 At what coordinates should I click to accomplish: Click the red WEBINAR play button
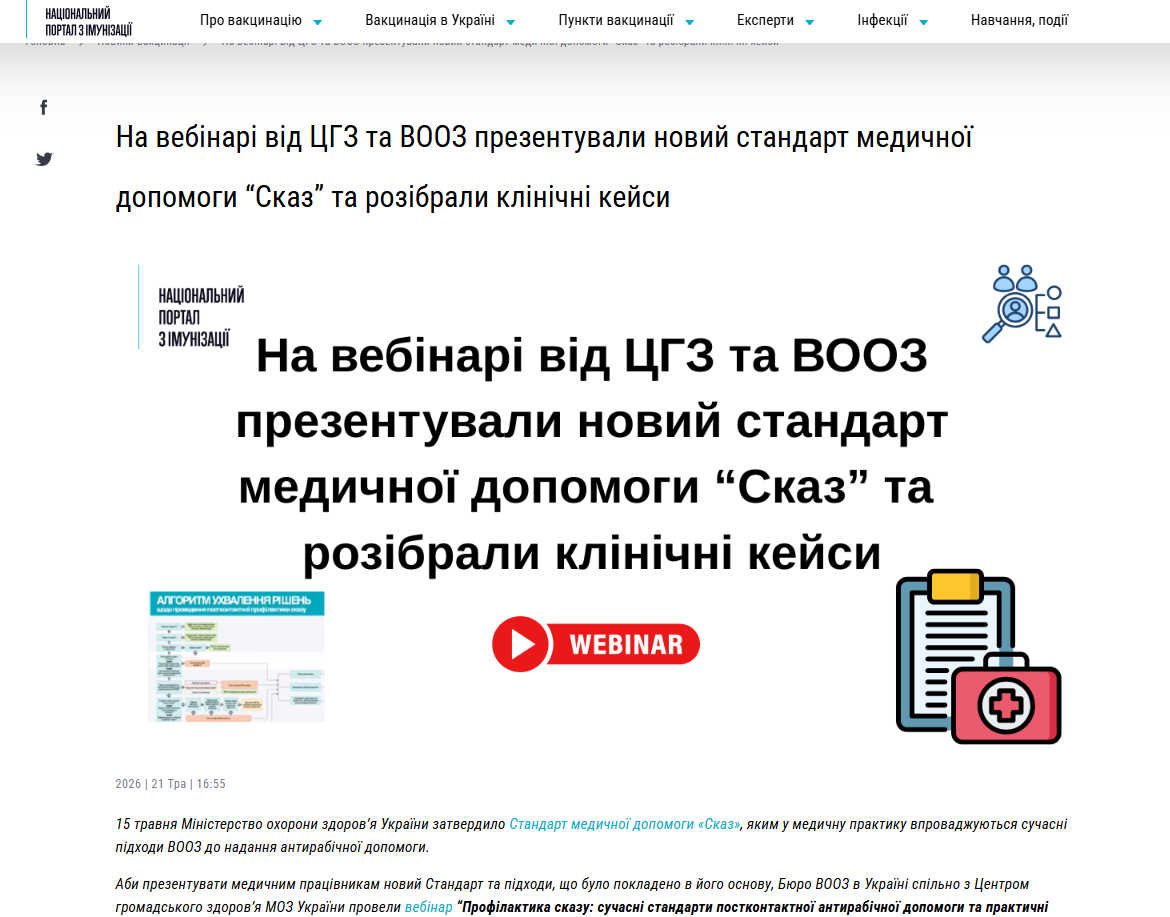tap(595, 644)
